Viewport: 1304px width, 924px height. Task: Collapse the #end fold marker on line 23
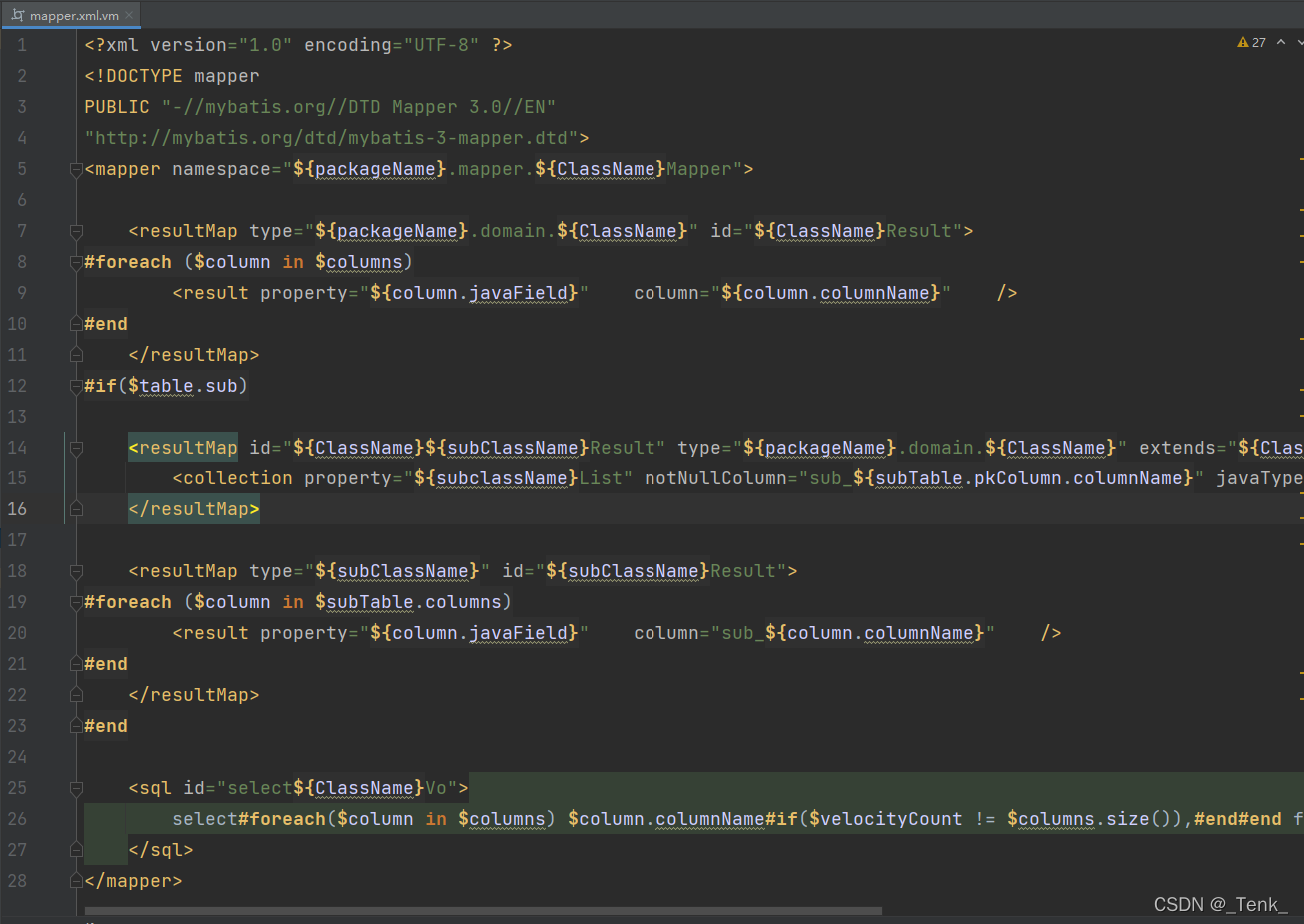pos(76,726)
